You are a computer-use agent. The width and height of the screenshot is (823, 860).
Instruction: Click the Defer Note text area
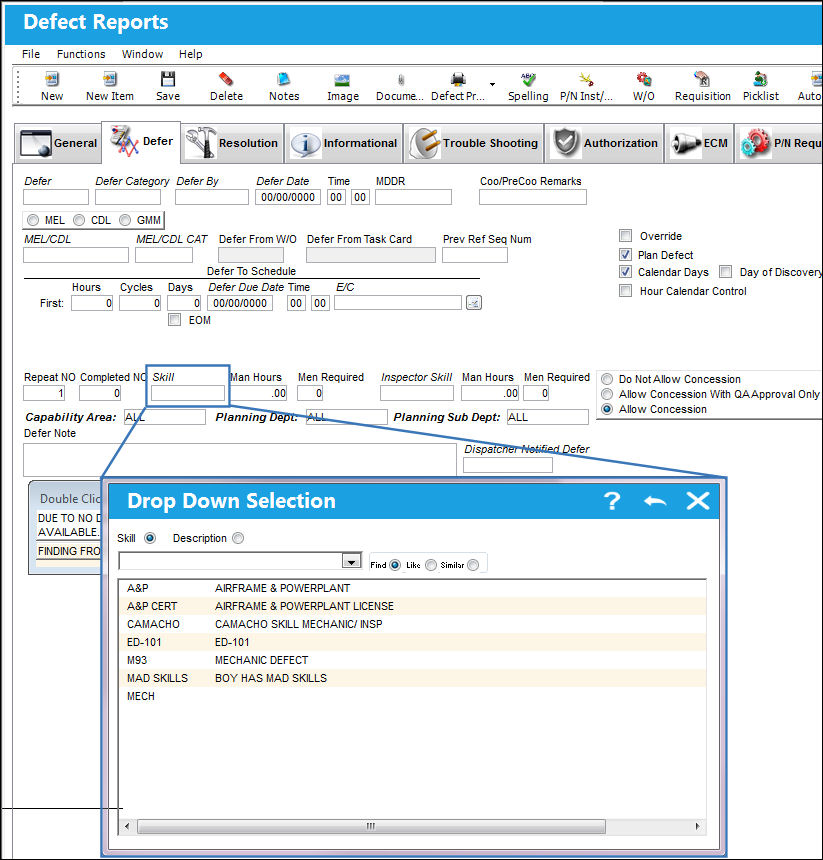pyautogui.click(x=240, y=460)
